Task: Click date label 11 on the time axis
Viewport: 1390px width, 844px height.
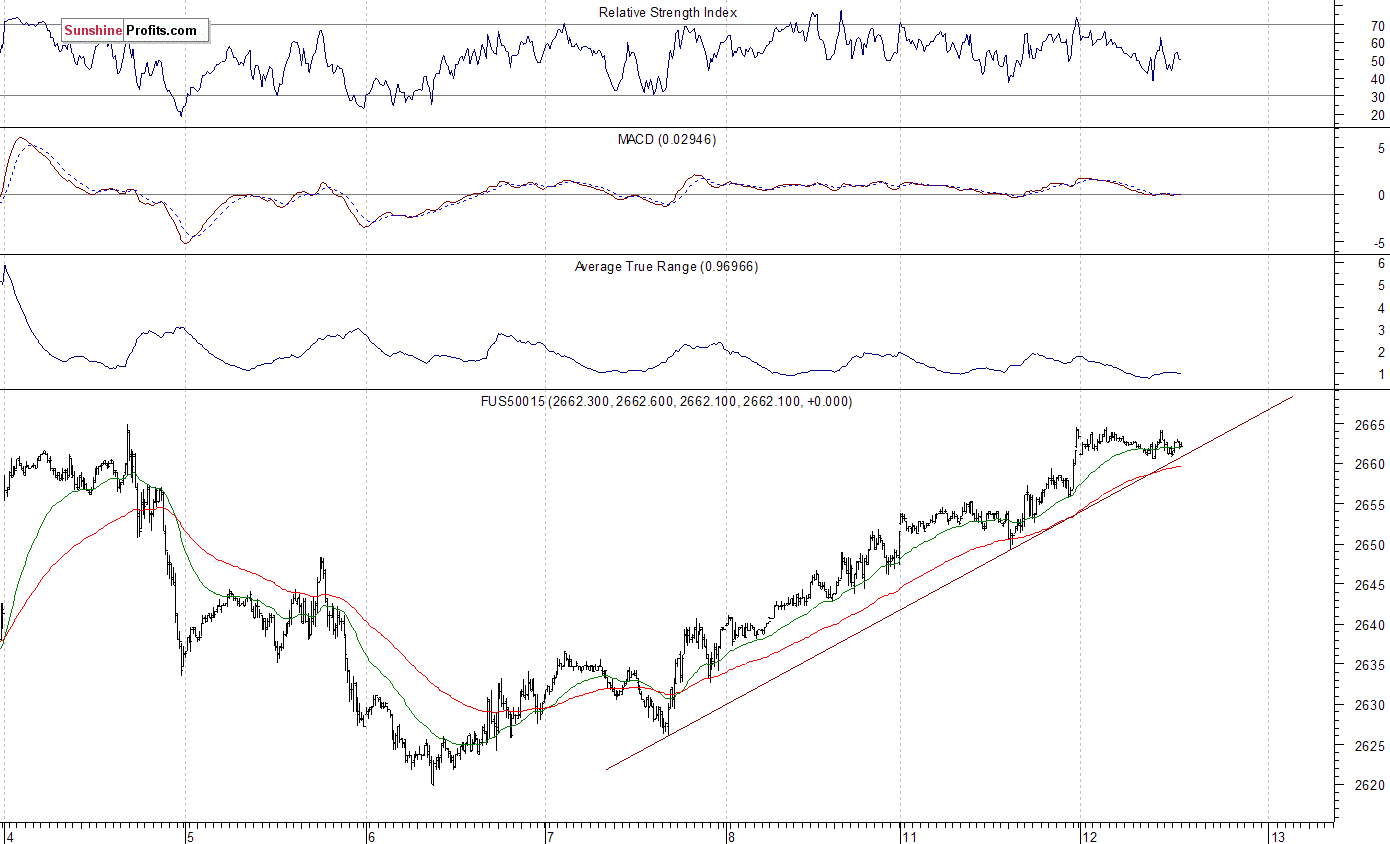Action: 911,836
